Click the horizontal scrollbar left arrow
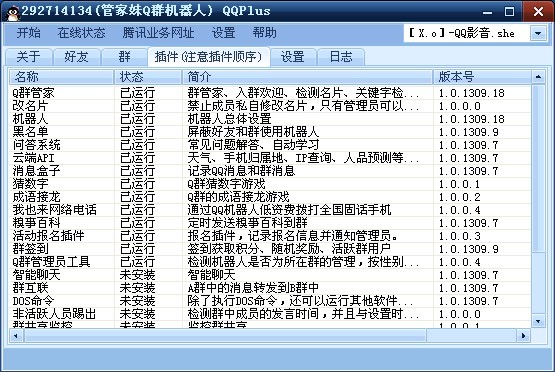Viewport: 555px width, 372px height. coord(16,336)
